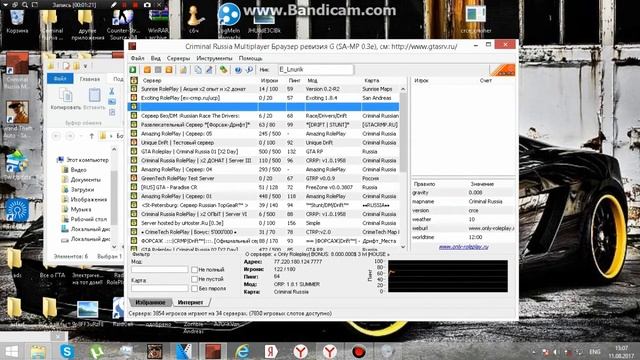Image resolution: width=640 pixels, height=360 pixels.
Task: Switch to the Интернет tab
Action: [x=191, y=302]
